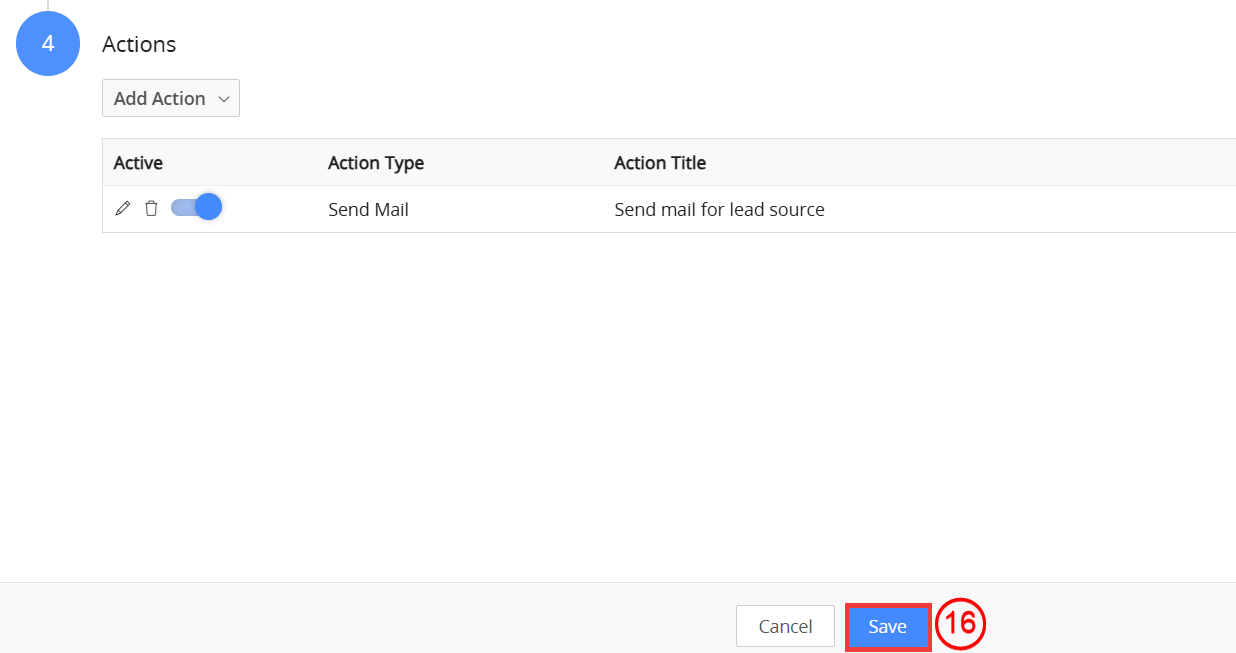Click the Action Title column header
The image size is (1236, 653).
pos(660,162)
